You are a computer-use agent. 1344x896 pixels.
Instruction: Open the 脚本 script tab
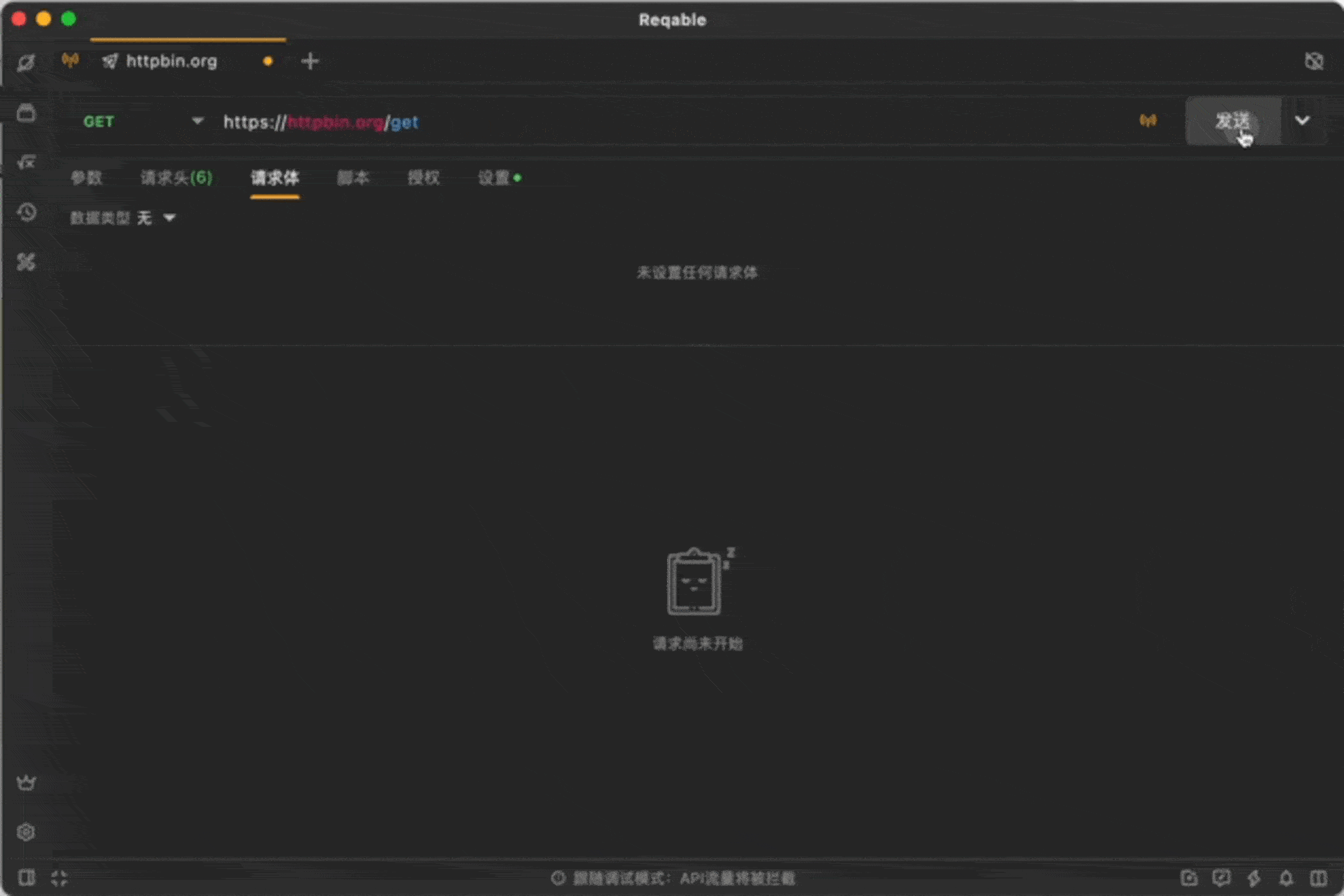354,178
